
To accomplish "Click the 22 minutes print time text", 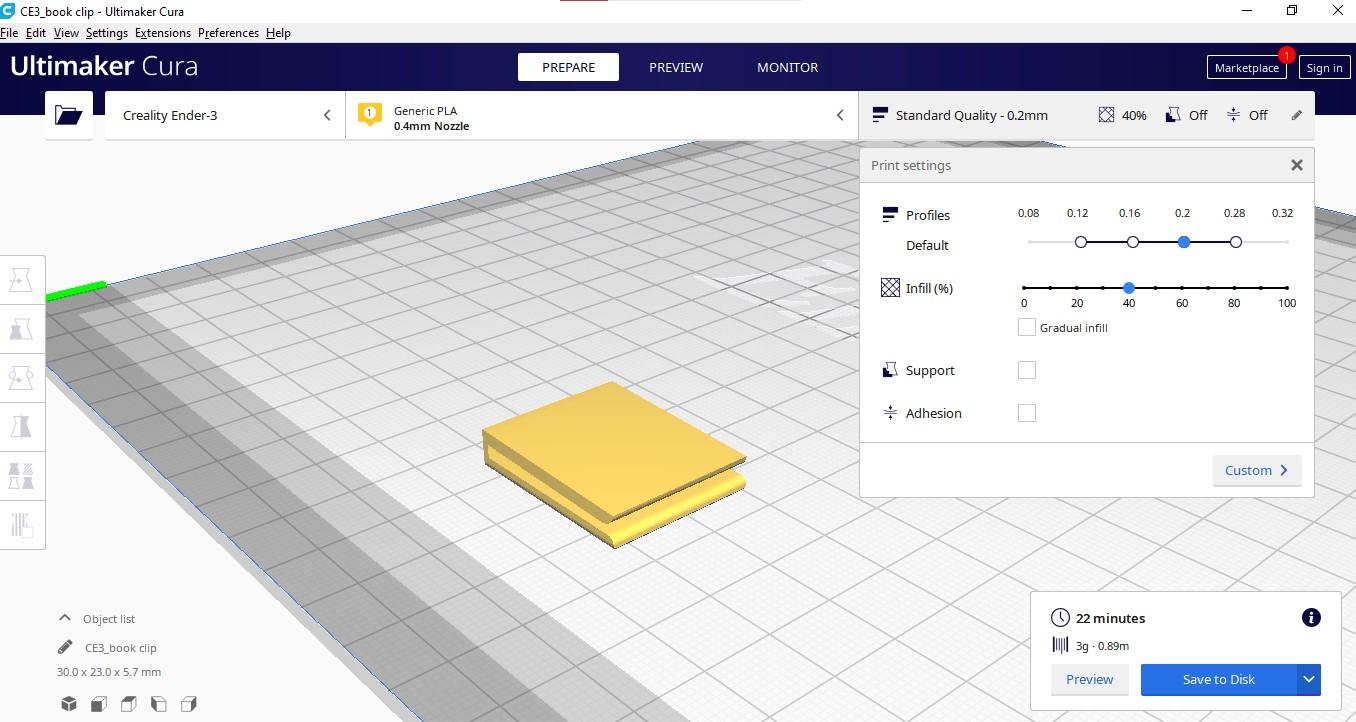I will pos(1111,618).
